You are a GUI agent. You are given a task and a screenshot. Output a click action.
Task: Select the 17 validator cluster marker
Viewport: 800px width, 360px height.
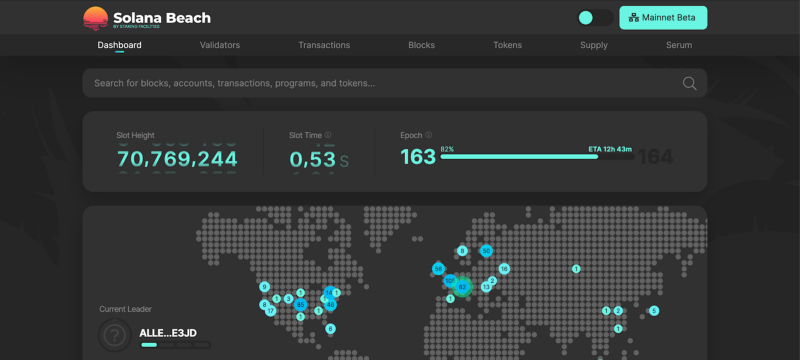[271, 311]
